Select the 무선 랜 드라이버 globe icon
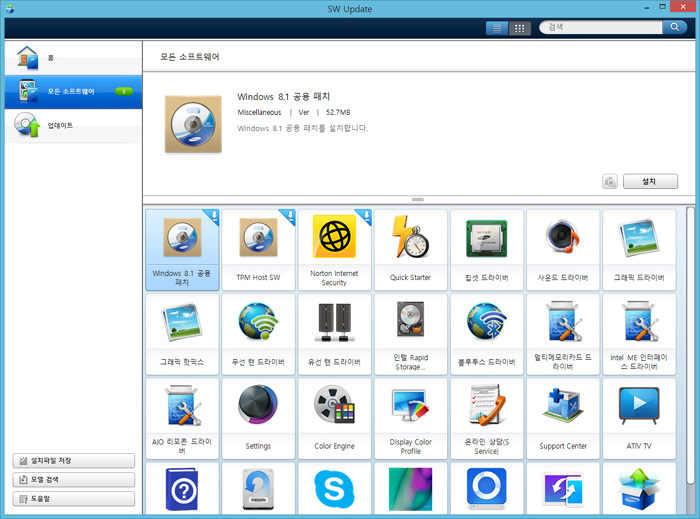Image resolution: width=700 pixels, height=519 pixels. 258,321
